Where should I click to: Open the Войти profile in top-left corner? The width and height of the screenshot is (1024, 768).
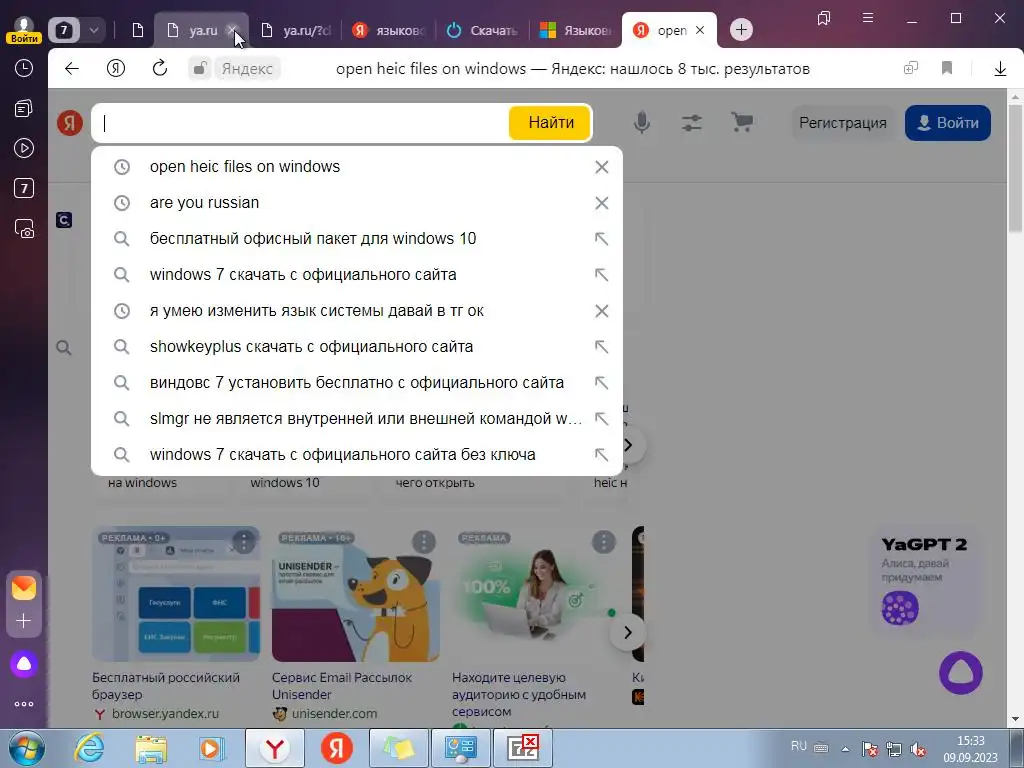24,30
